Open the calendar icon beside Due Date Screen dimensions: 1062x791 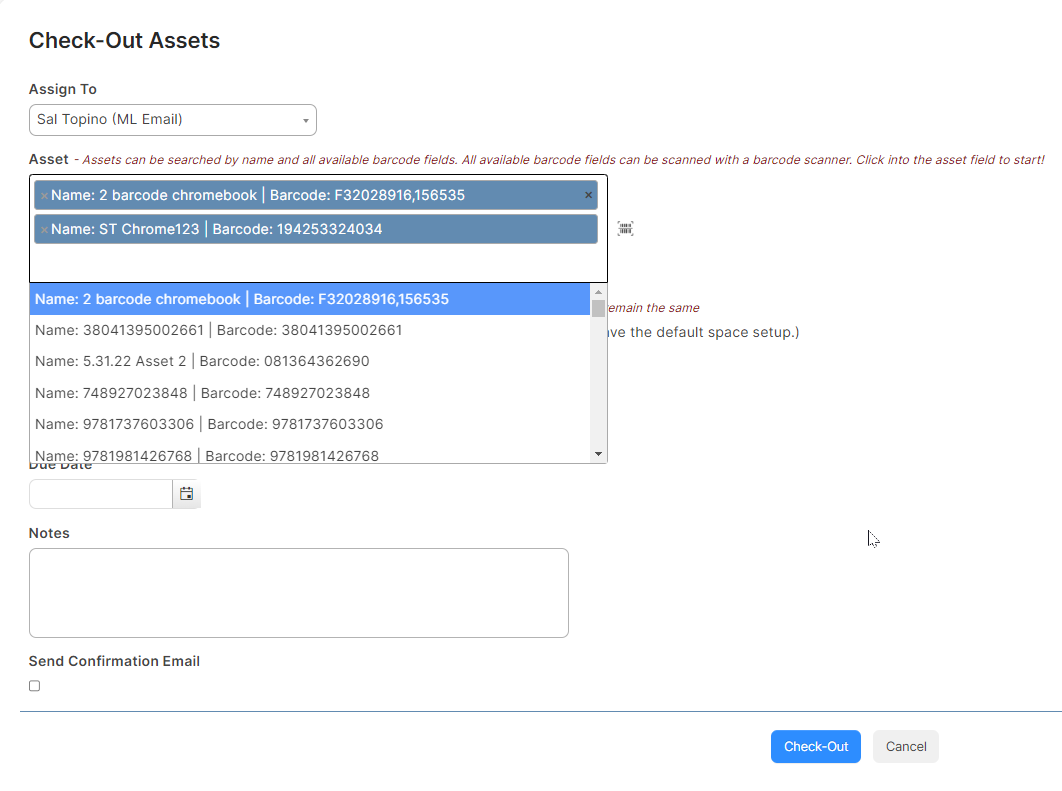(186, 493)
